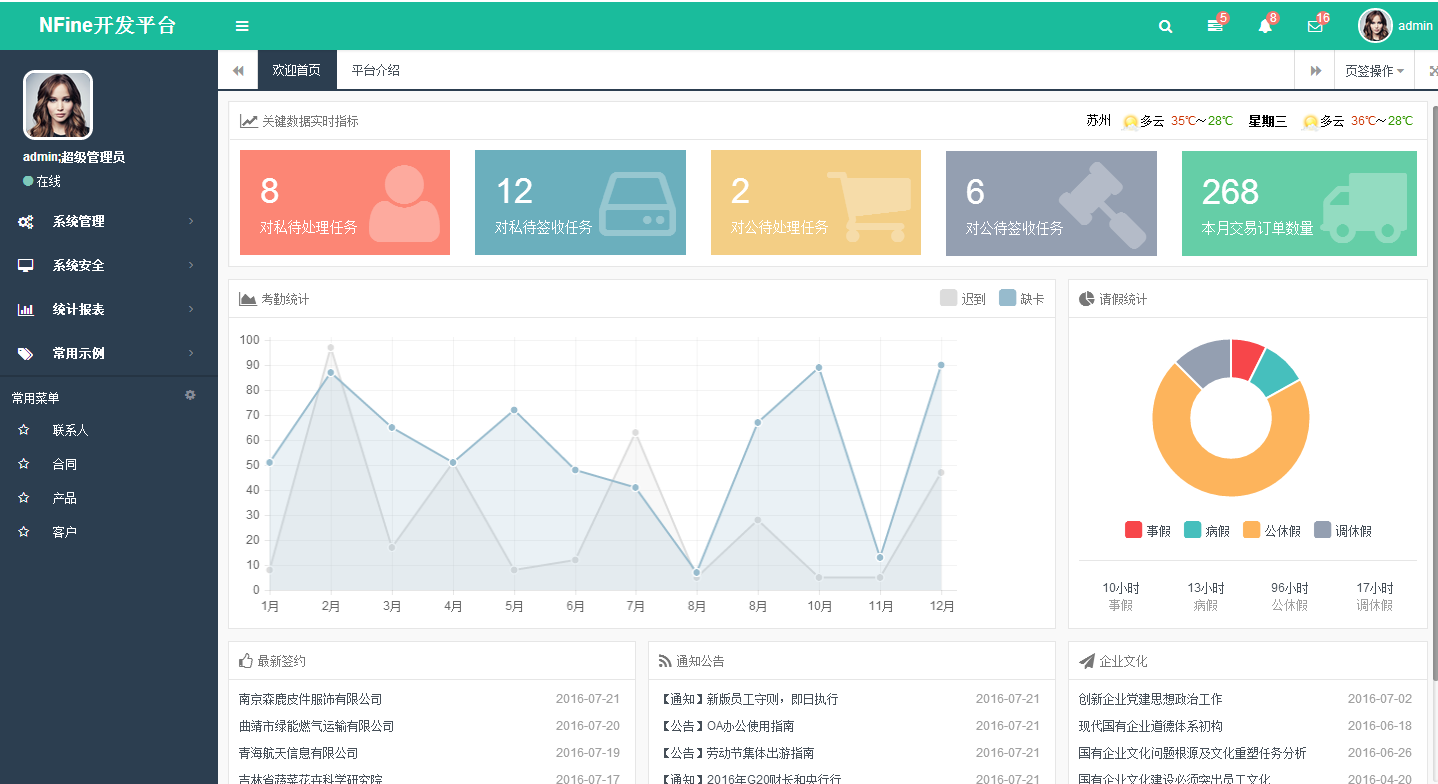Screen dimensions: 1438x784
Task: Open the 页签操作 dropdown
Action: [1373, 71]
